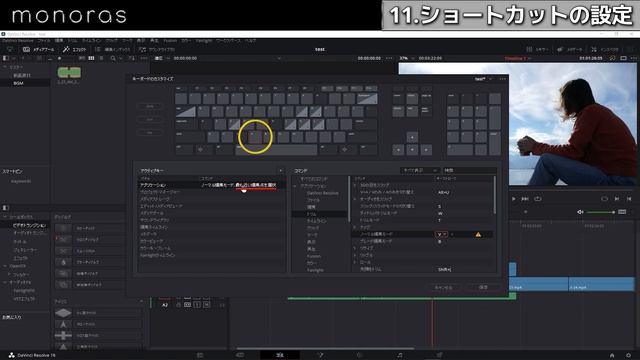Click the speaker volume icon under viewer
Screen dimensions: 640x360
tap(580, 212)
